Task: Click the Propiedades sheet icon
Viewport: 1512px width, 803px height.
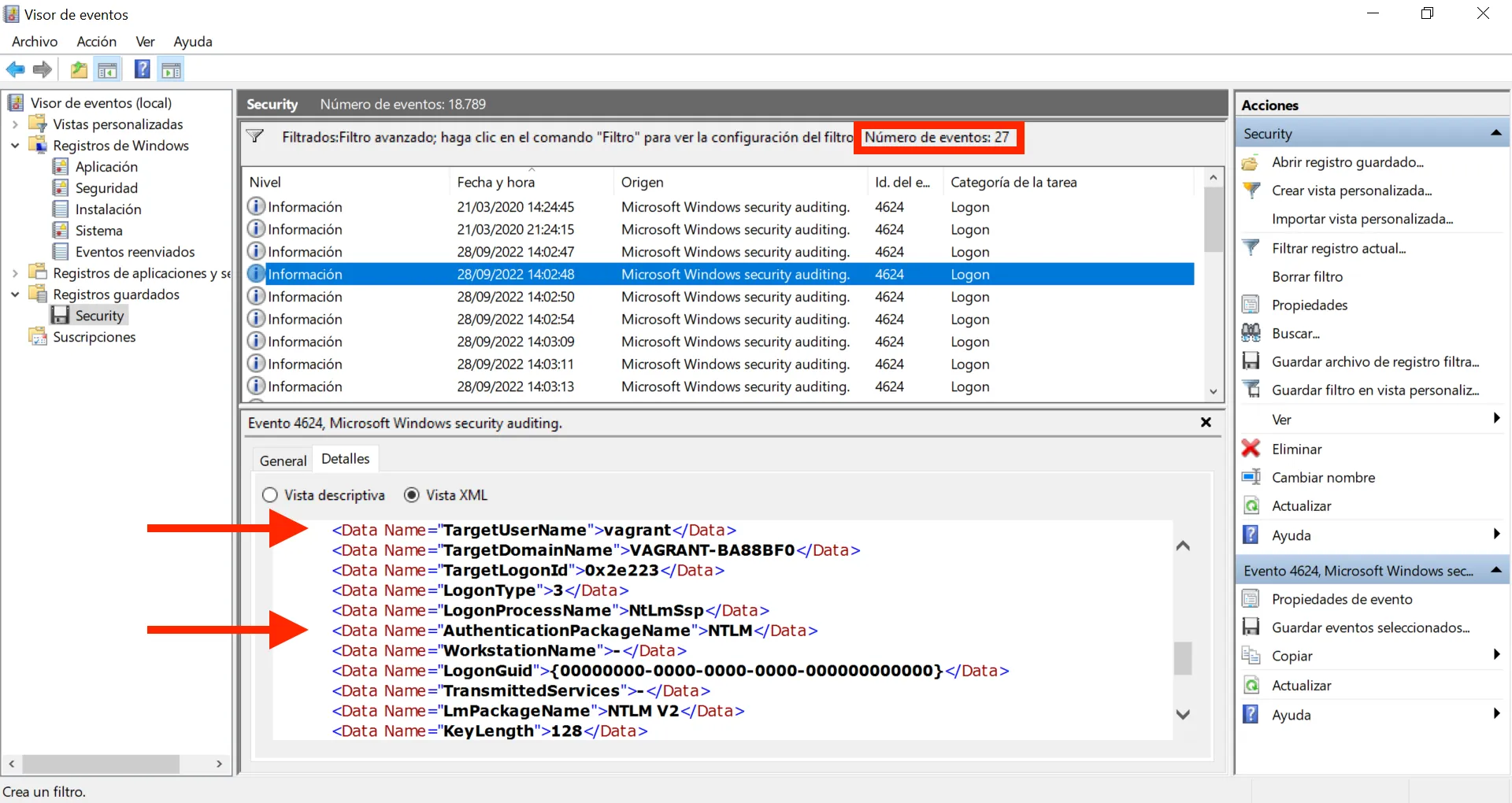Action: (1251, 305)
